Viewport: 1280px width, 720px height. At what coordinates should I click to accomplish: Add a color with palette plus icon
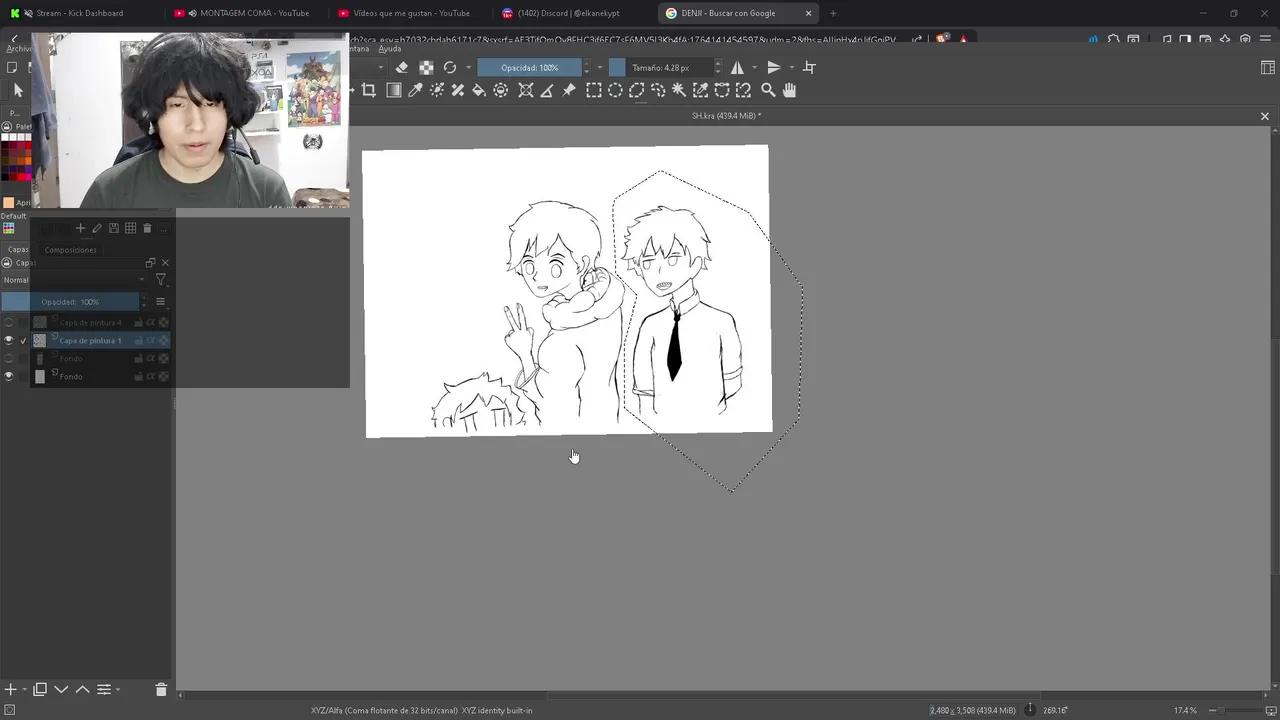point(80,228)
